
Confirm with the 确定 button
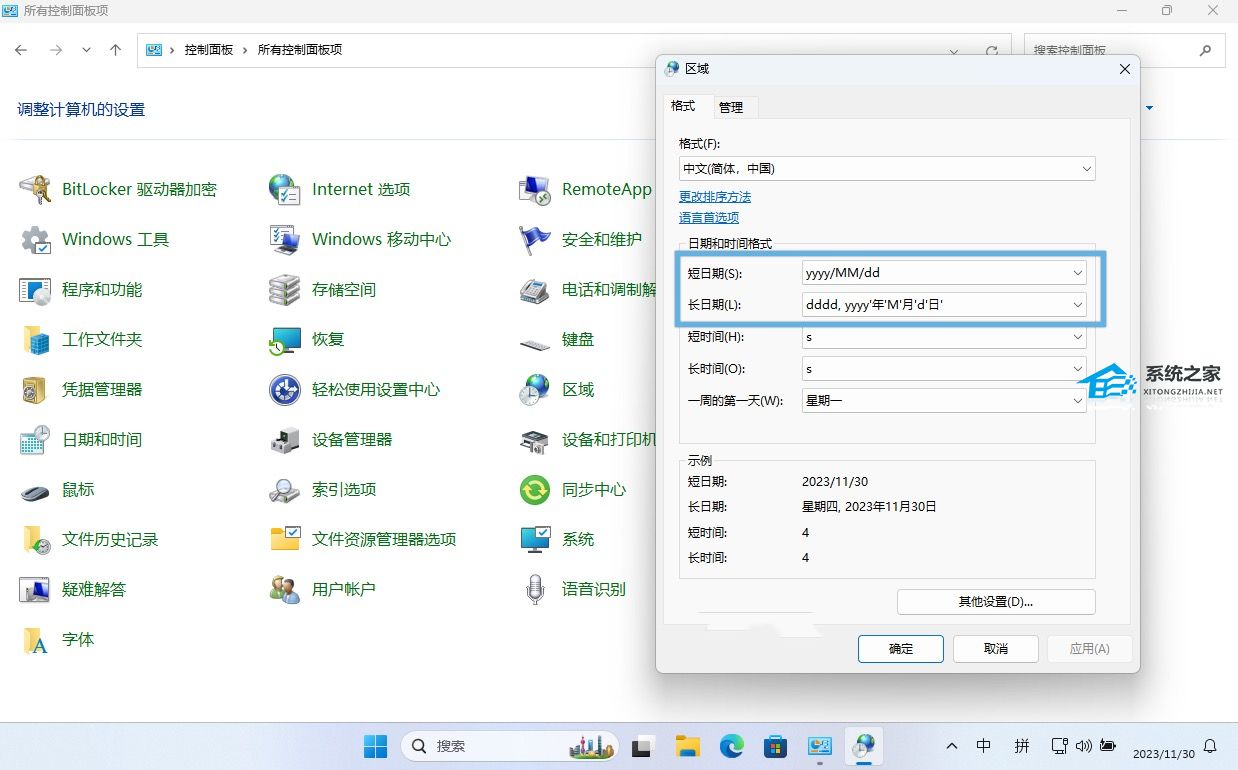tap(900, 648)
